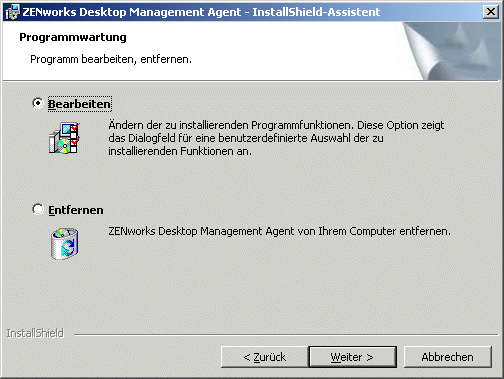This screenshot has height=379, width=504.
Task: Click the ZENworks installer icon in title bar
Action: tap(12, 12)
